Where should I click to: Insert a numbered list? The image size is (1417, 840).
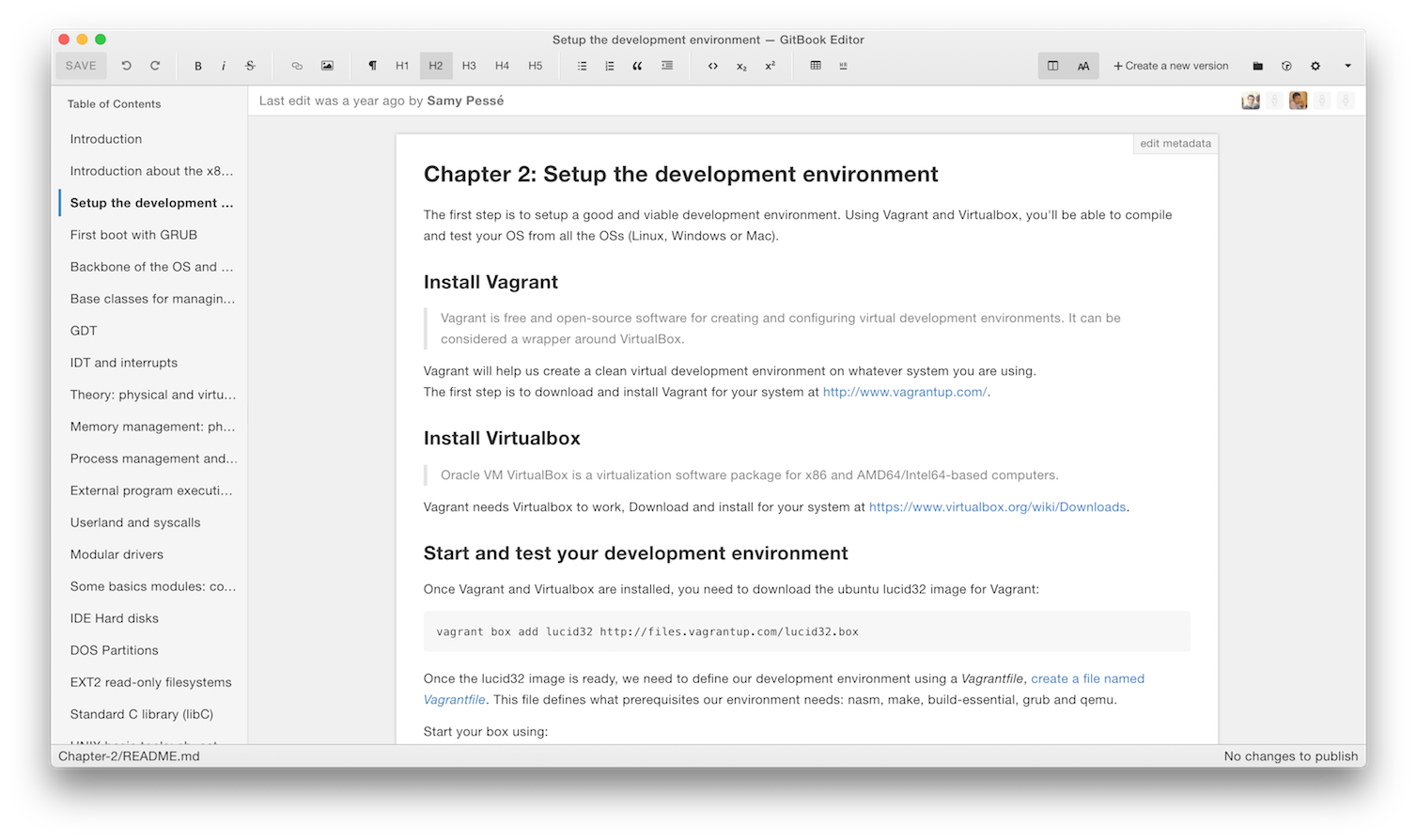point(610,66)
